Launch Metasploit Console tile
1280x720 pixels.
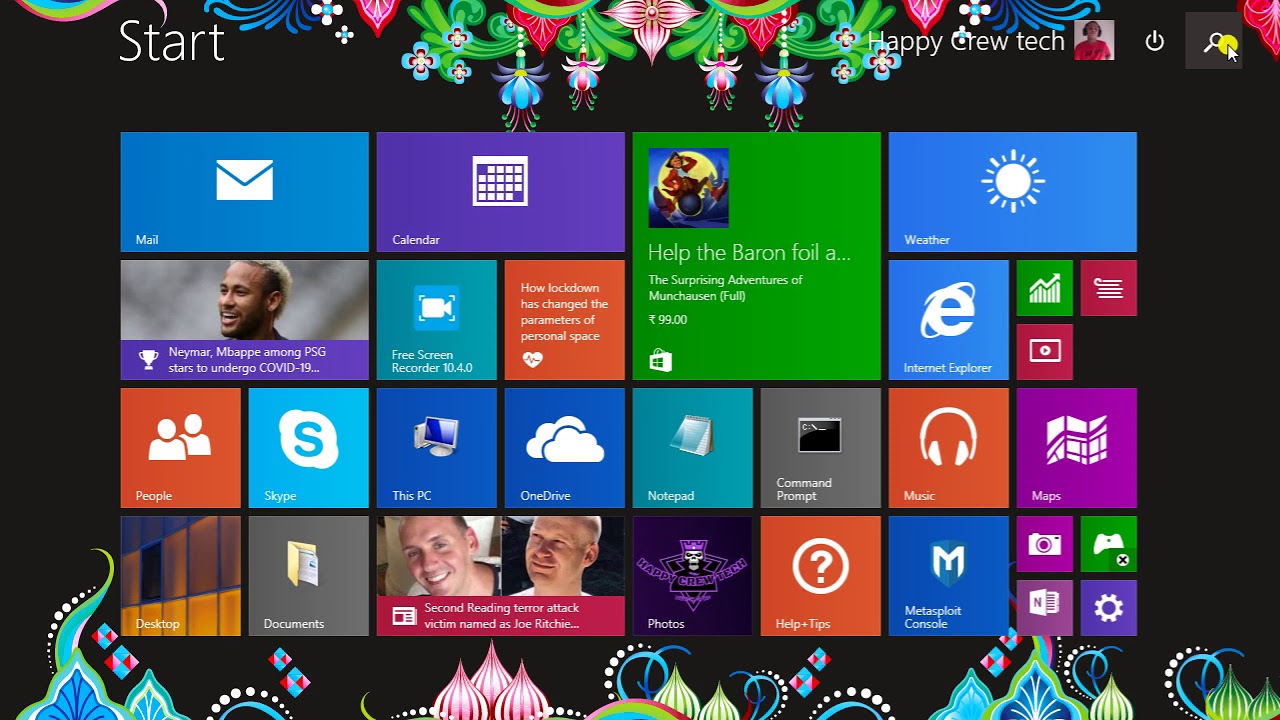[x=948, y=576]
